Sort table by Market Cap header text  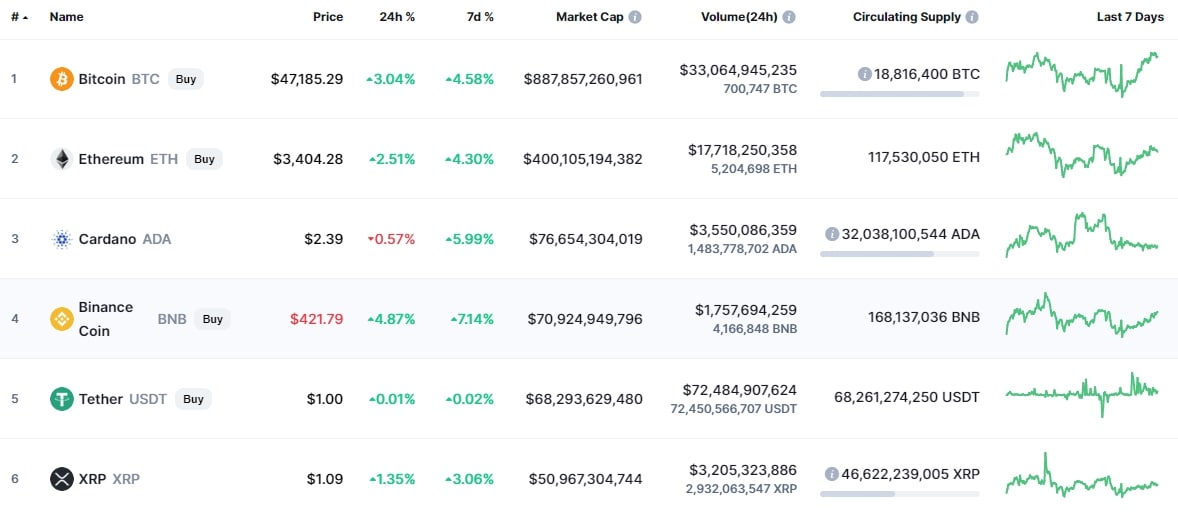(590, 17)
